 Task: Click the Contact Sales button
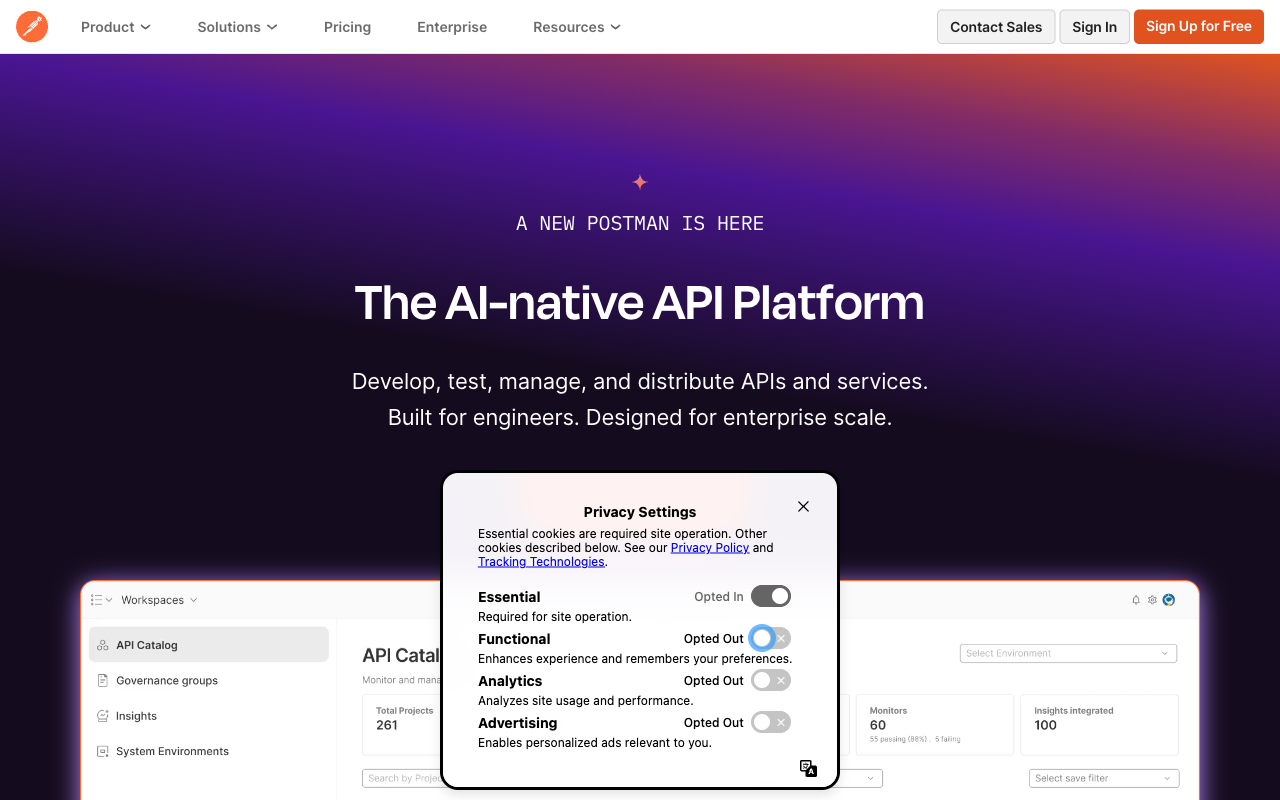[996, 27]
